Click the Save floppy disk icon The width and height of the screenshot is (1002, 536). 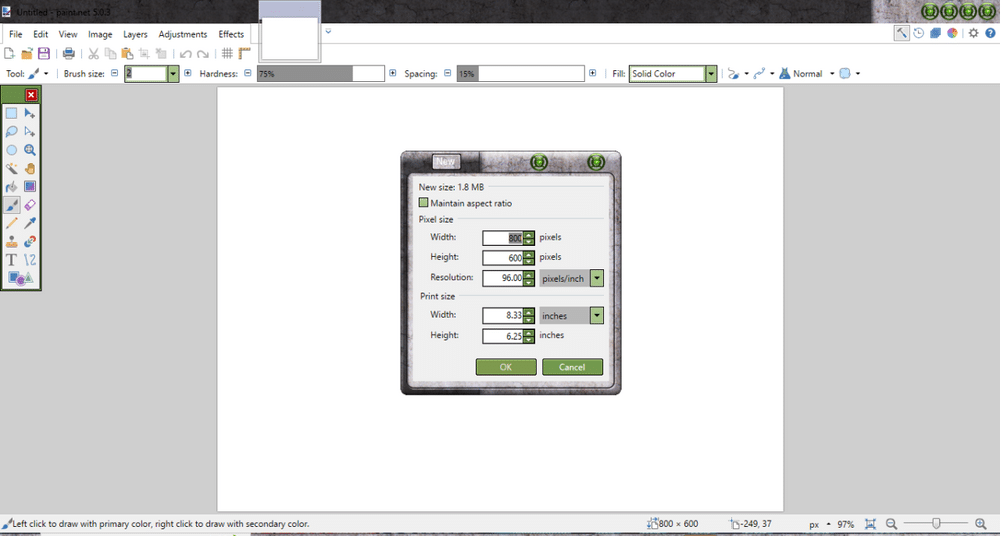point(43,54)
